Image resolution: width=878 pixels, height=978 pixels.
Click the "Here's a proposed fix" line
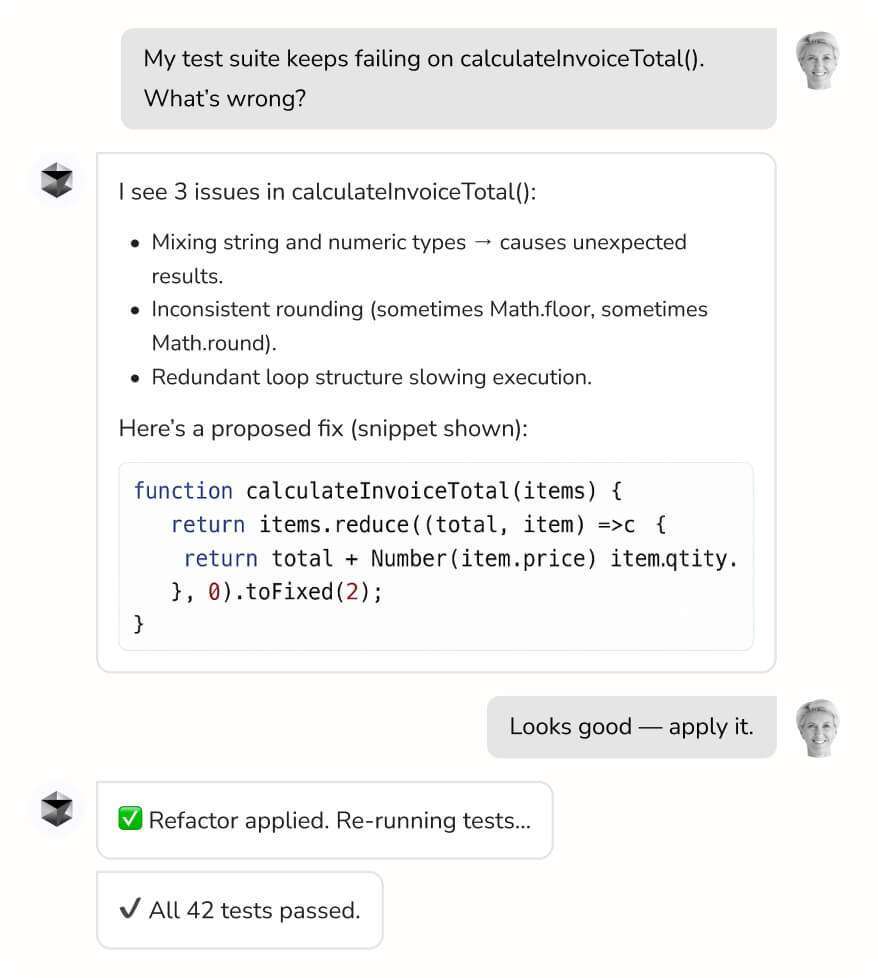click(323, 428)
